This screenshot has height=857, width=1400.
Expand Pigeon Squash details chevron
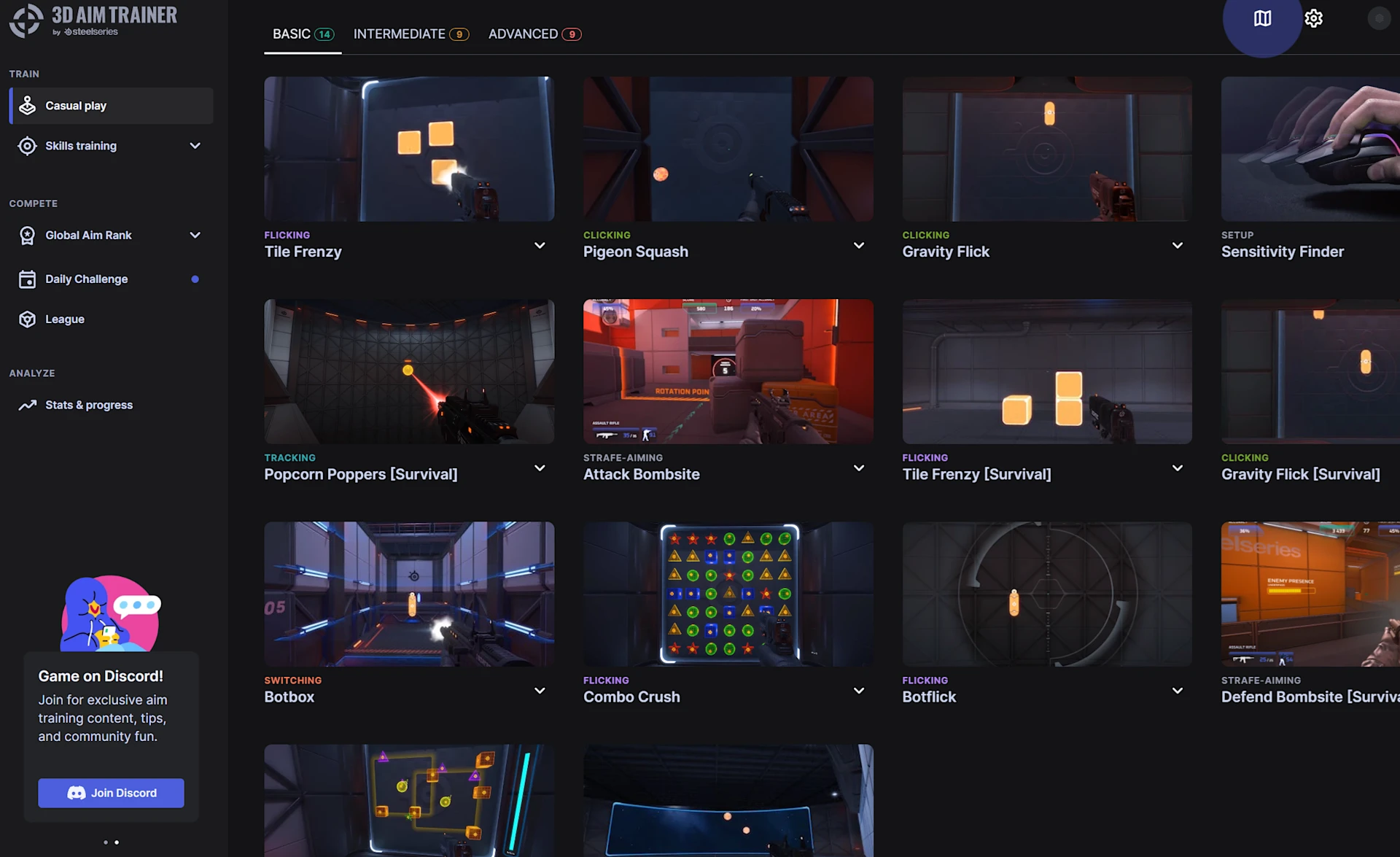point(859,245)
